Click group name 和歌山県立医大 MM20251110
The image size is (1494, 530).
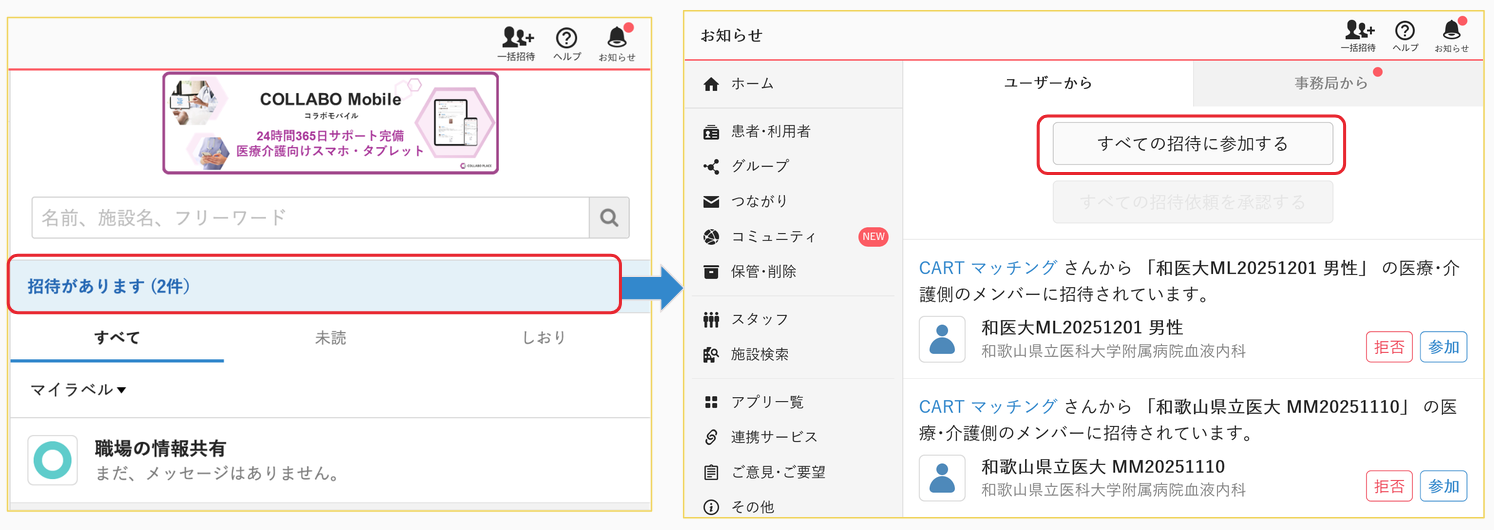coord(1103,467)
